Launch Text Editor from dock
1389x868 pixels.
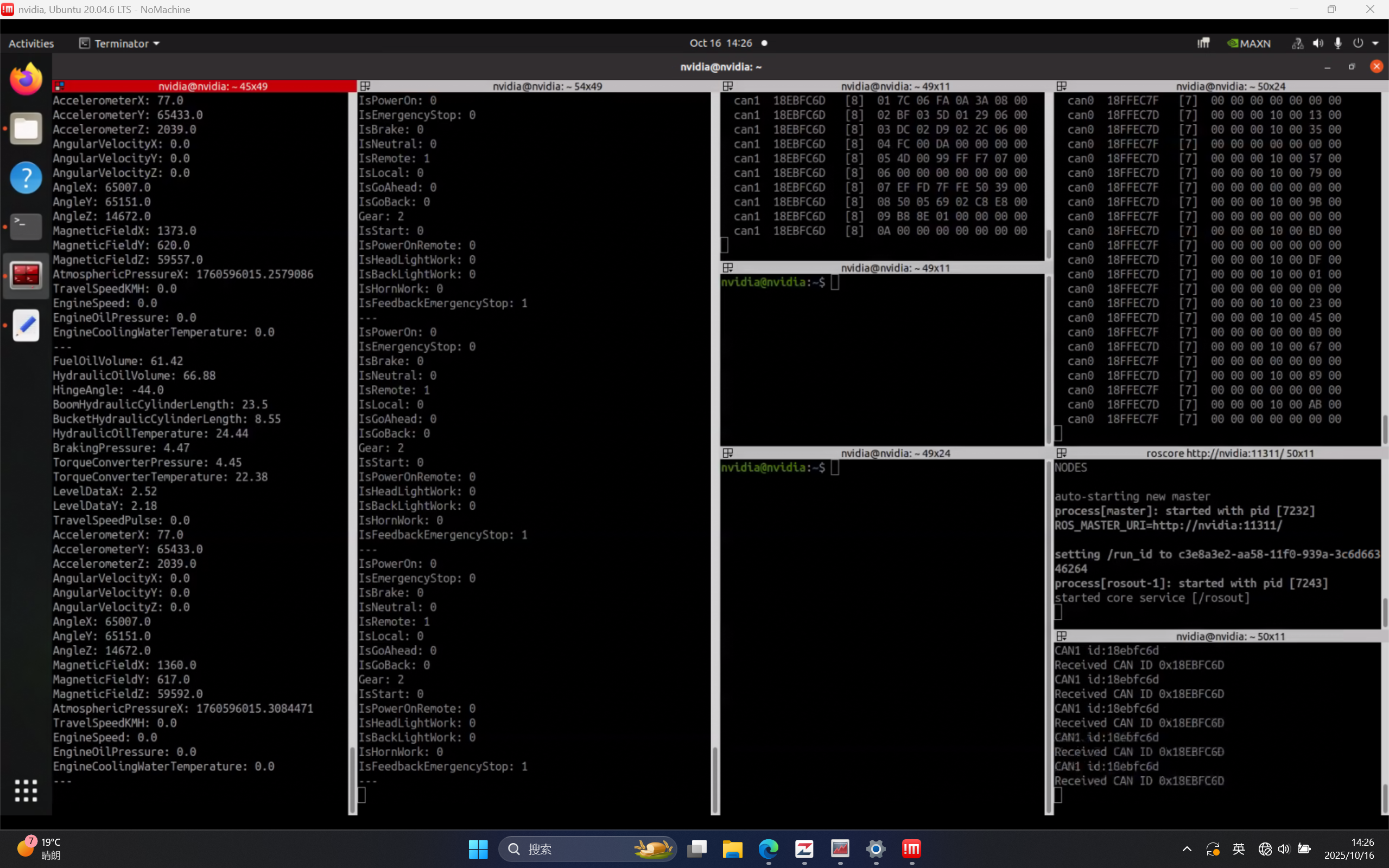[x=26, y=325]
